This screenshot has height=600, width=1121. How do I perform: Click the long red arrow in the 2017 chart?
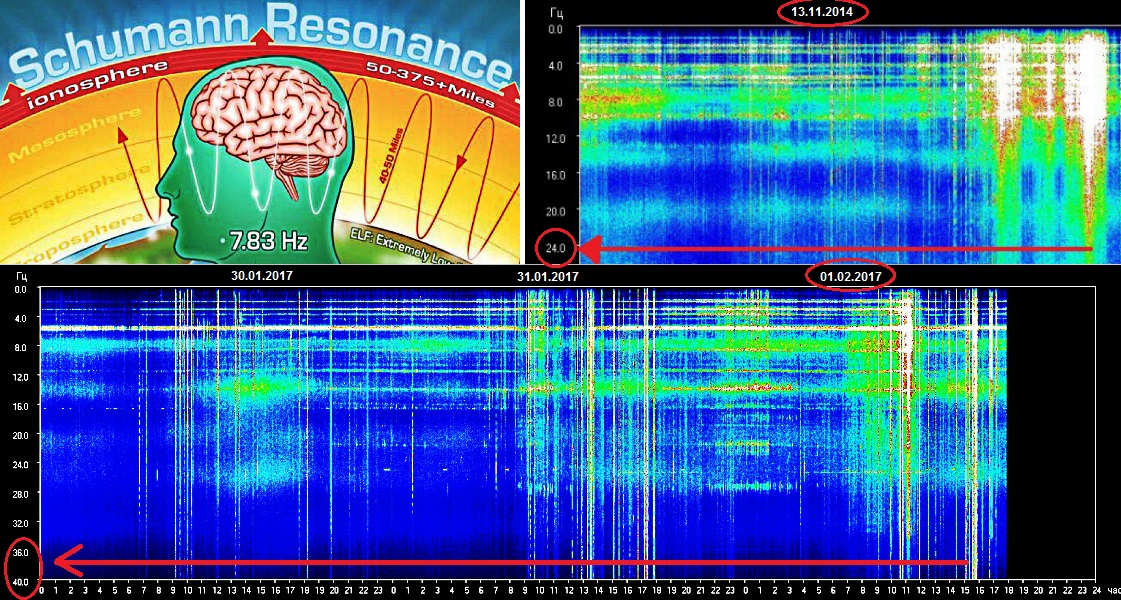510,563
